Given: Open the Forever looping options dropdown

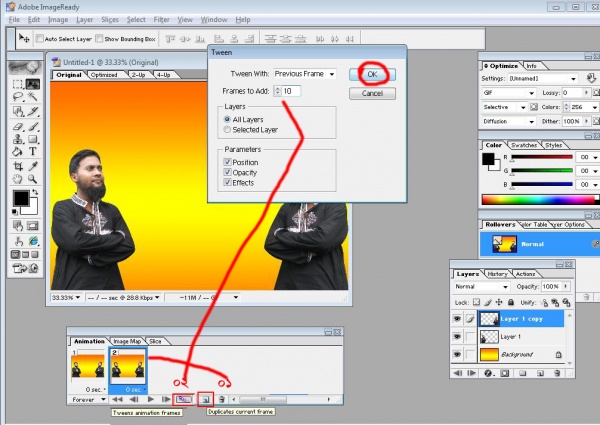Looking at the screenshot, I should [90, 398].
